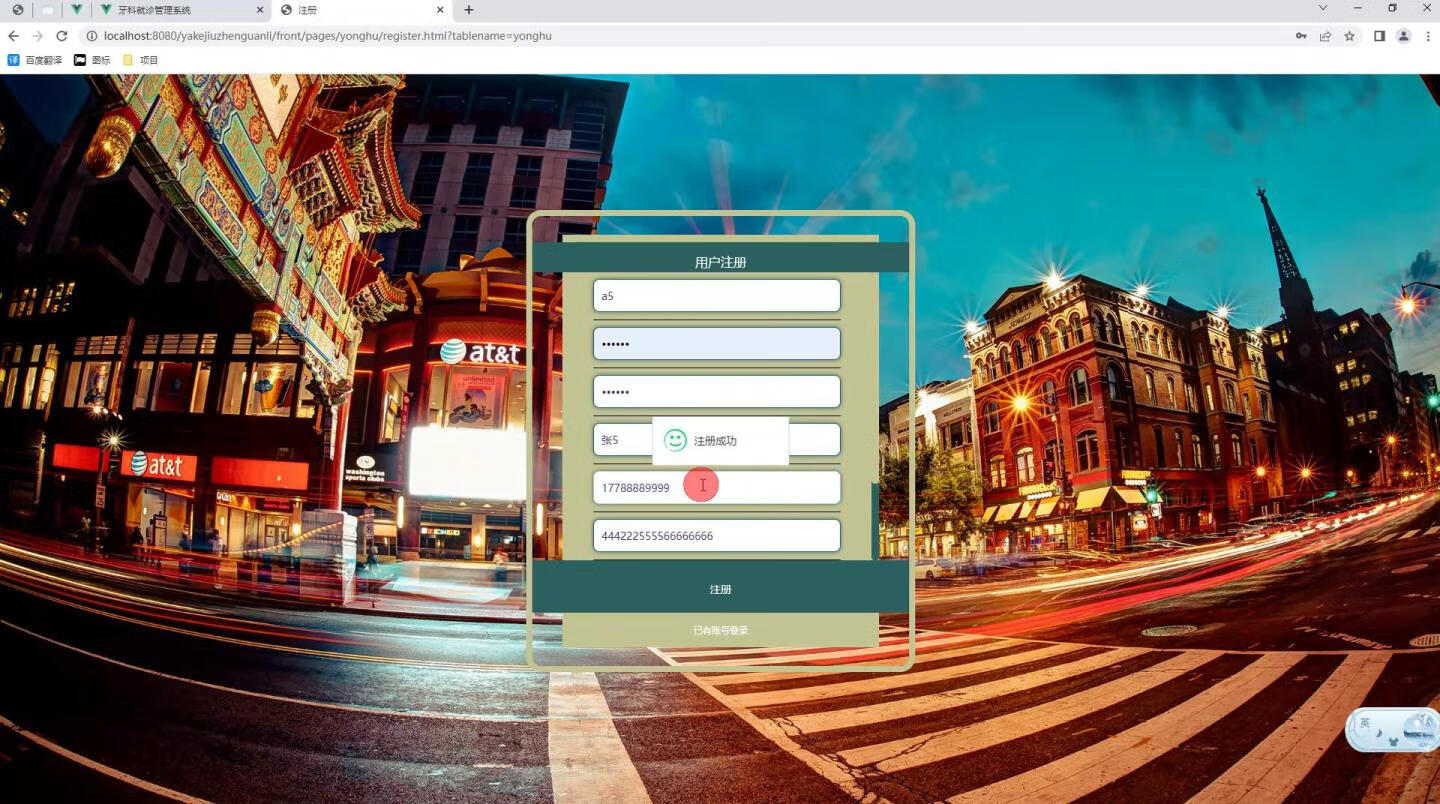Minimize the browser window
Image resolution: width=1440 pixels, height=804 pixels.
(1357, 8)
